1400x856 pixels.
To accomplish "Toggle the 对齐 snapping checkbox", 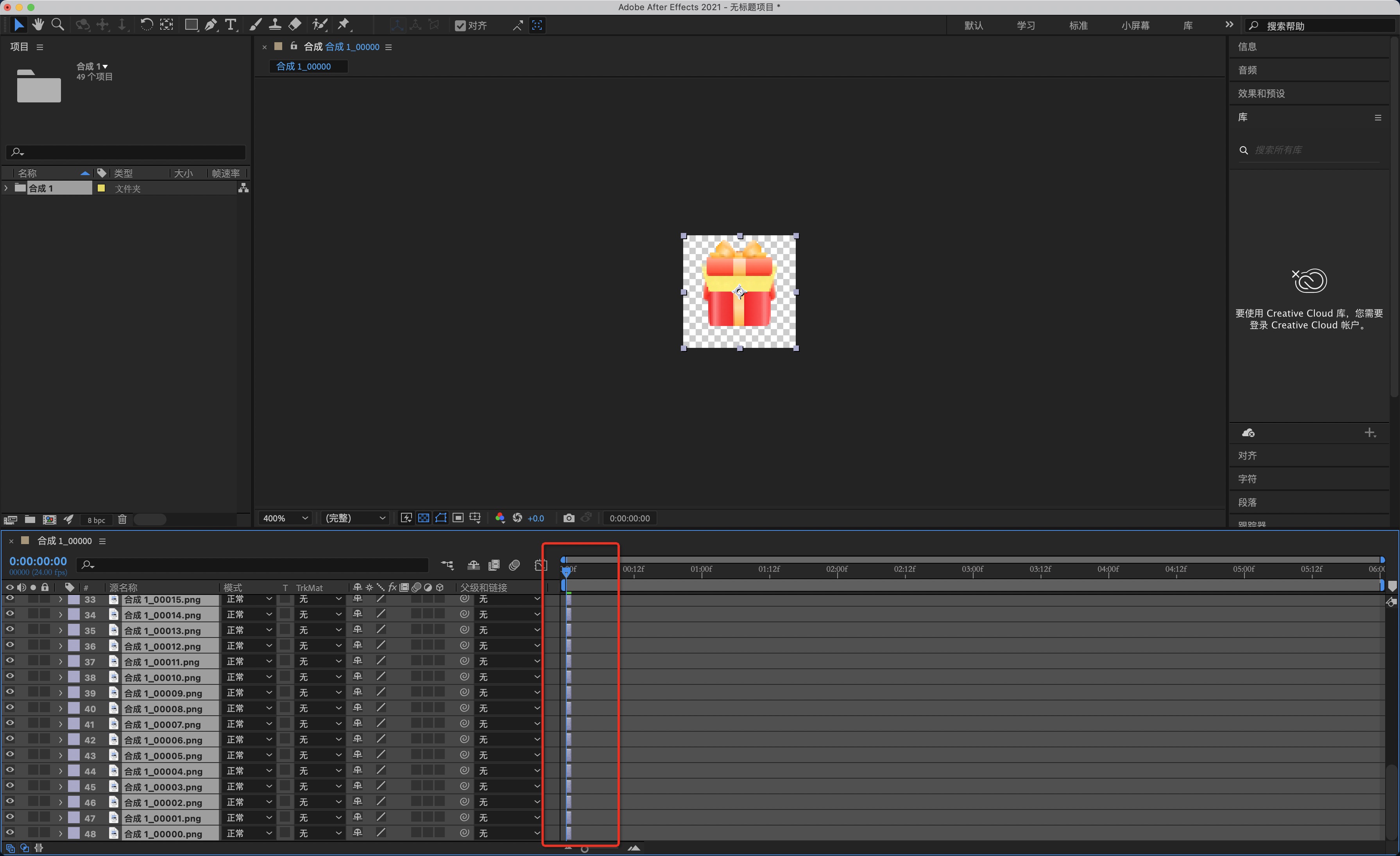I will tap(460, 25).
